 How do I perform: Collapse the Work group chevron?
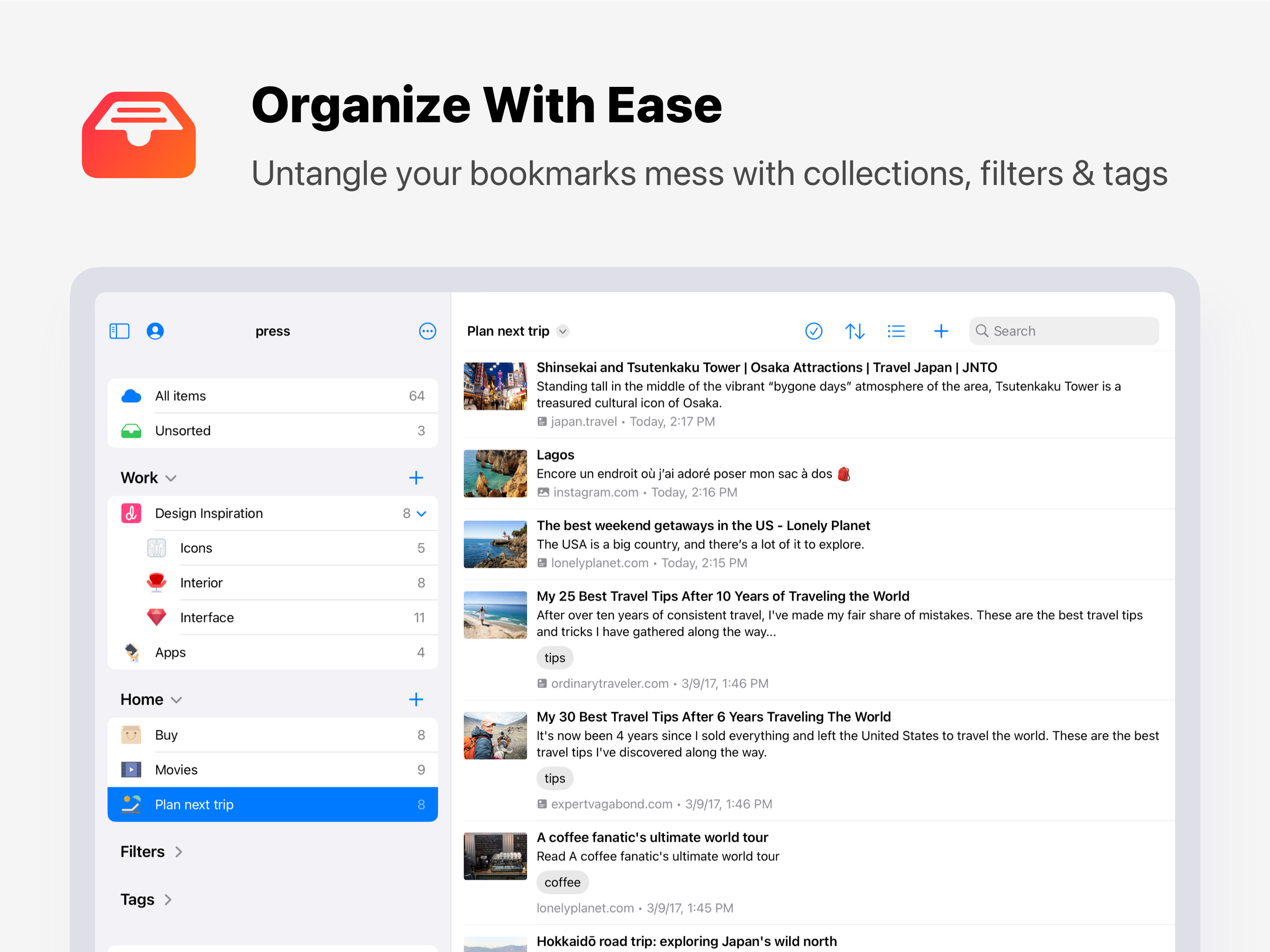171,478
